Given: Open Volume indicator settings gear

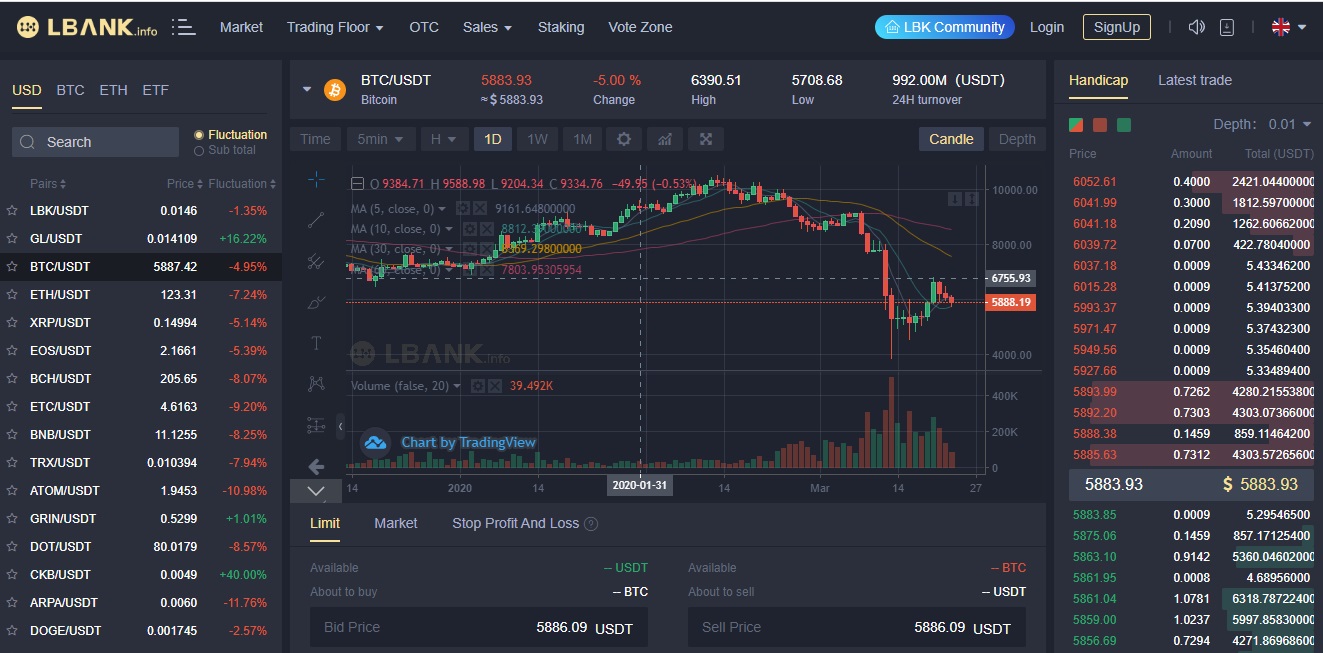Looking at the screenshot, I should [x=477, y=386].
